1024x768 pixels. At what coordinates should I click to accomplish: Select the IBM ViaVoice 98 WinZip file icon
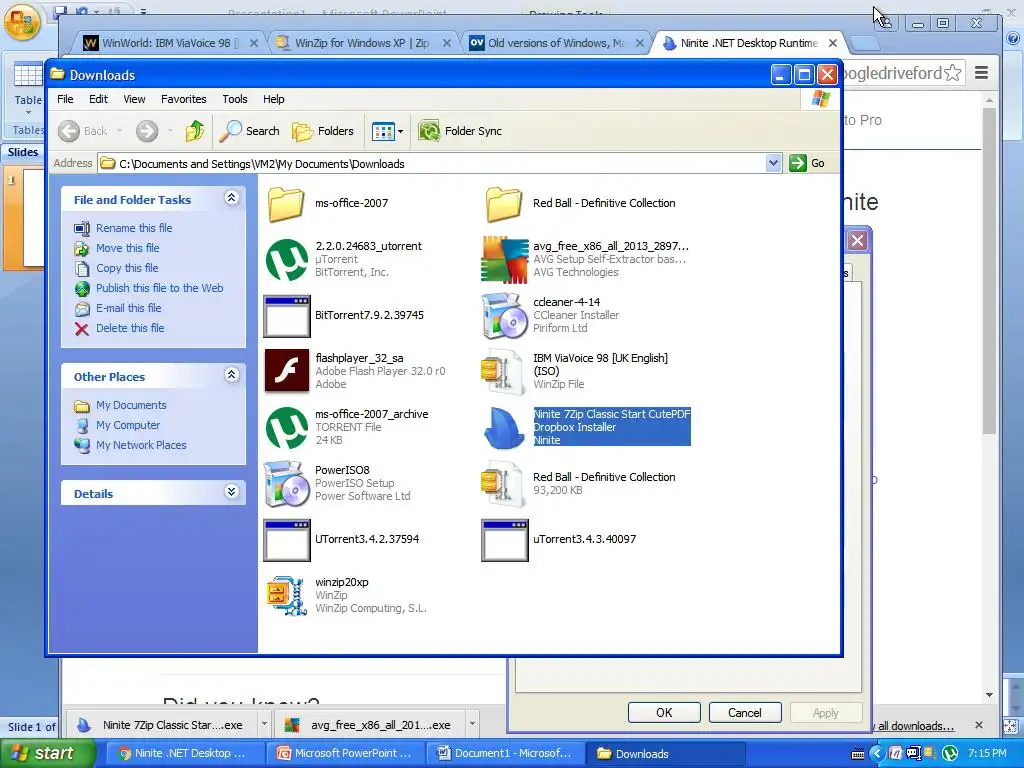(x=503, y=372)
